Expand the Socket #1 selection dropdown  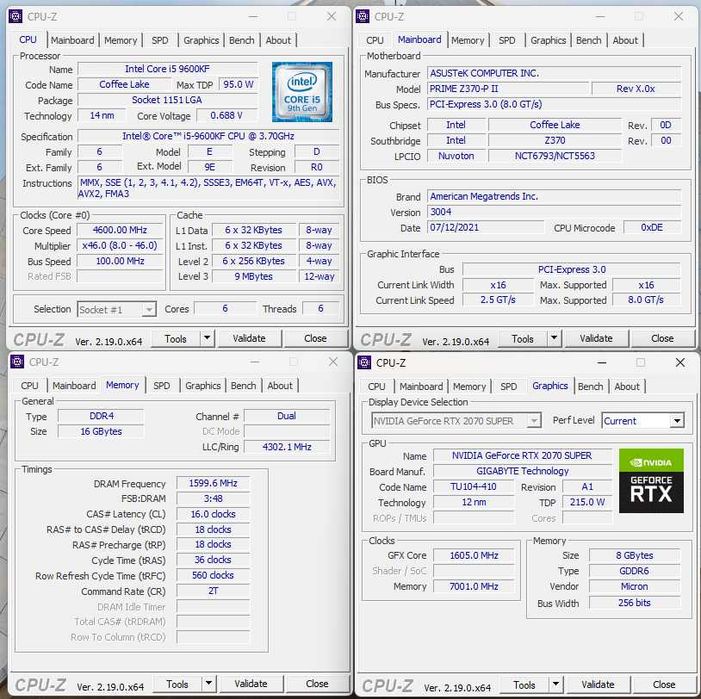pos(149,309)
